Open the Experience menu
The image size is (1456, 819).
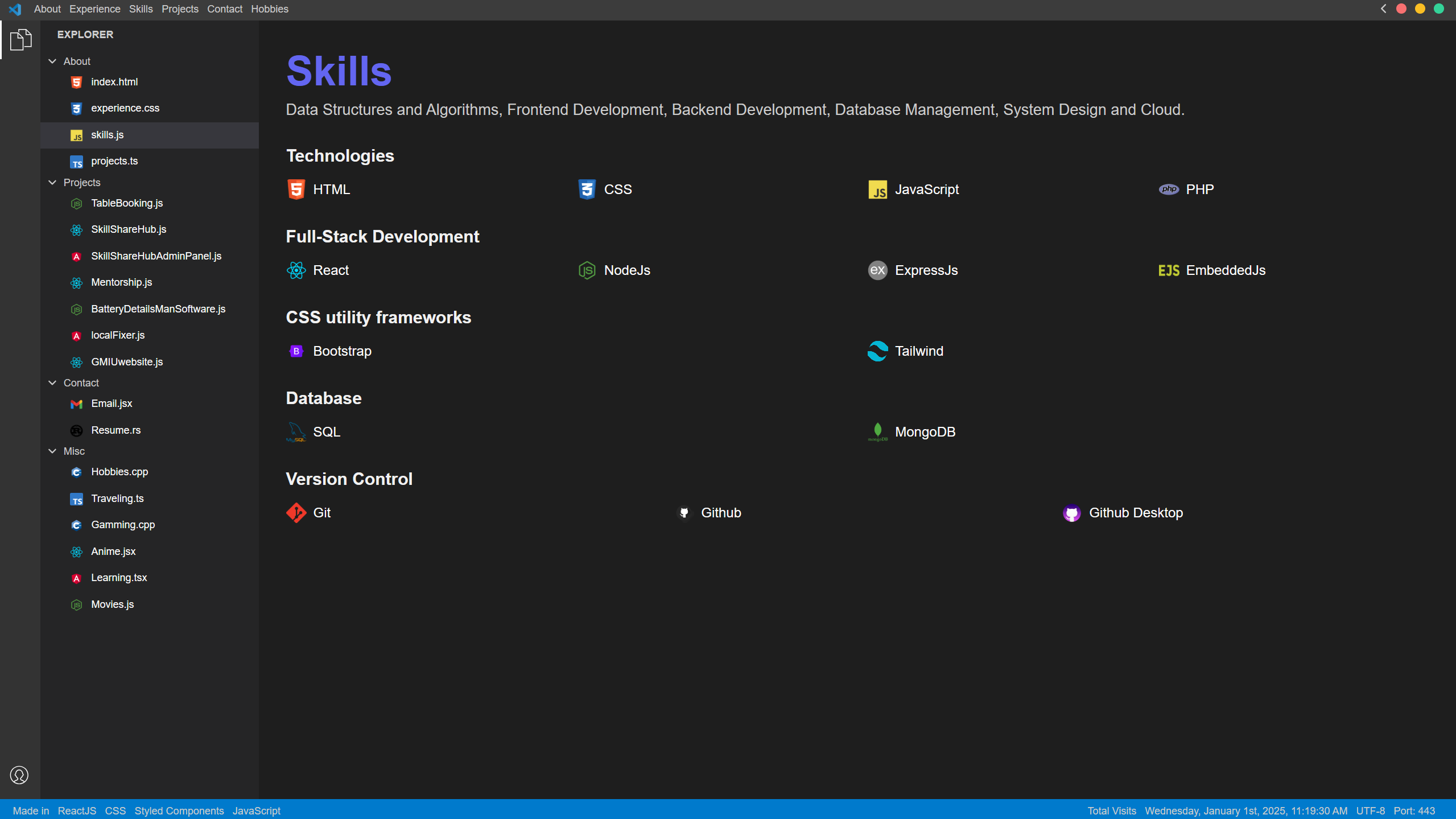click(95, 9)
